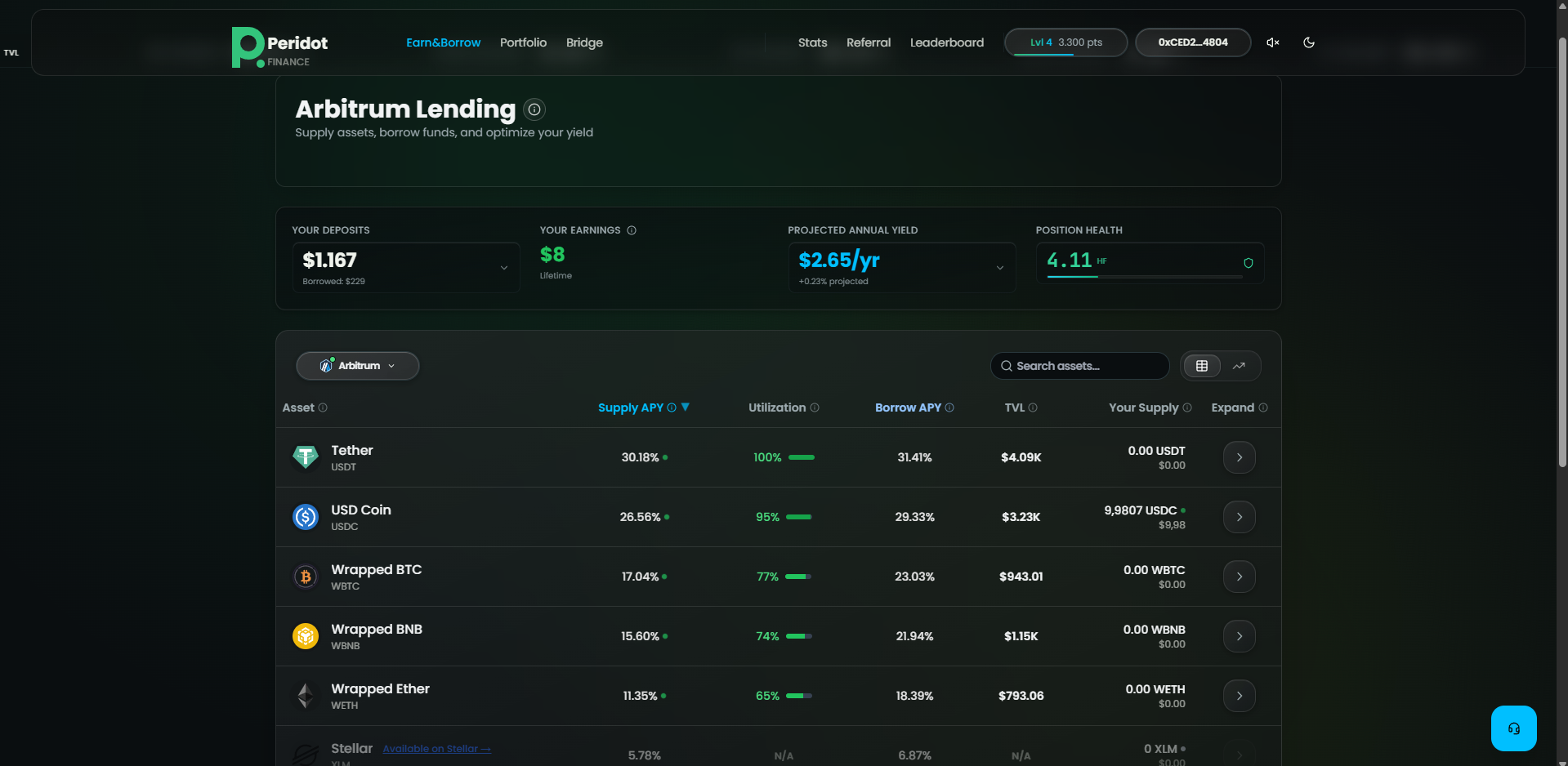Go to the Leaderboard page
The width and height of the screenshot is (1568, 766).
coord(946,42)
